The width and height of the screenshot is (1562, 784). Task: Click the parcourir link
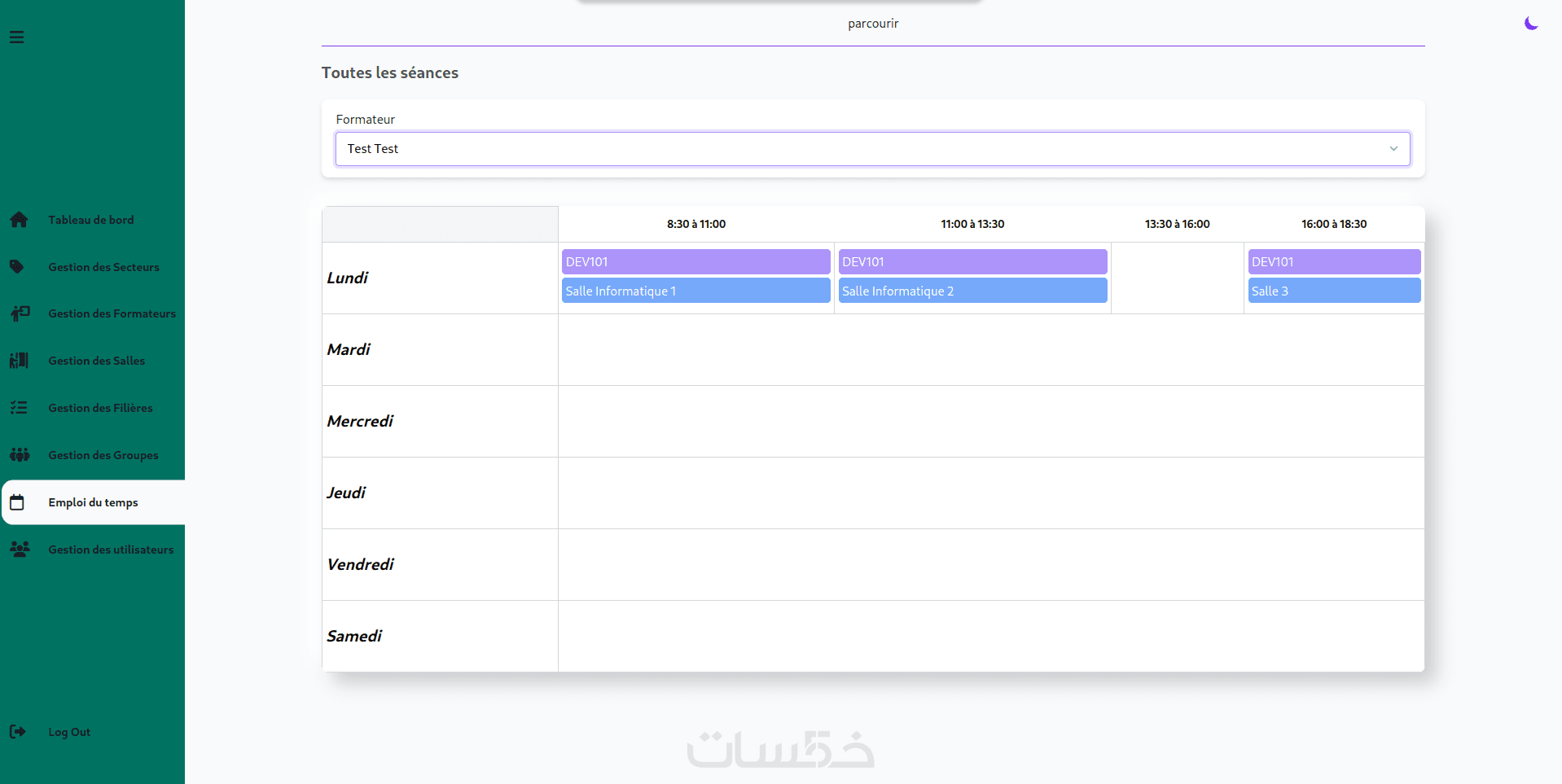[x=873, y=24]
